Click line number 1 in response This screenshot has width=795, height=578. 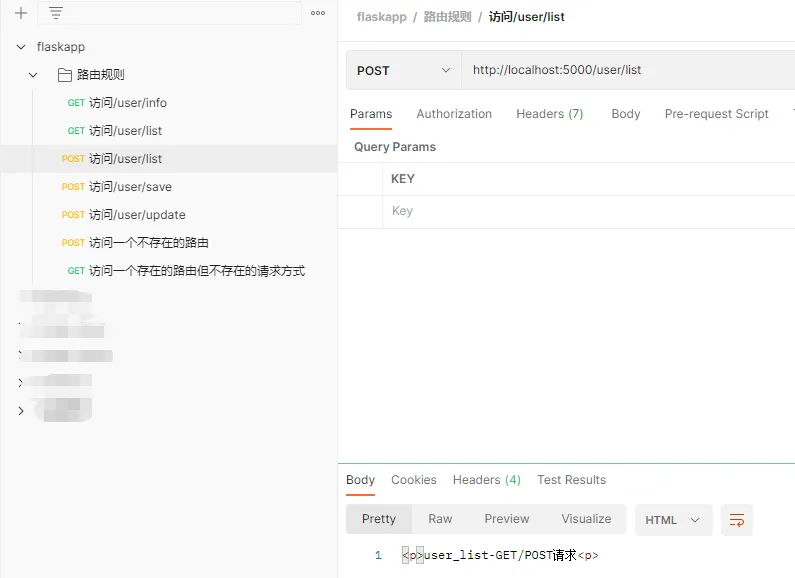click(378, 556)
